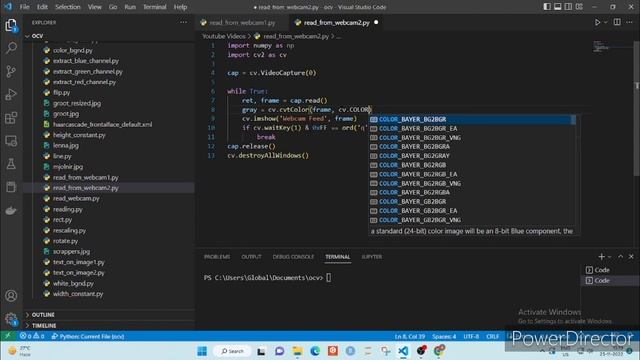The width and height of the screenshot is (640, 360).
Task: Toggle the secondary side bar layout icon
Action: (x=568, y=7)
